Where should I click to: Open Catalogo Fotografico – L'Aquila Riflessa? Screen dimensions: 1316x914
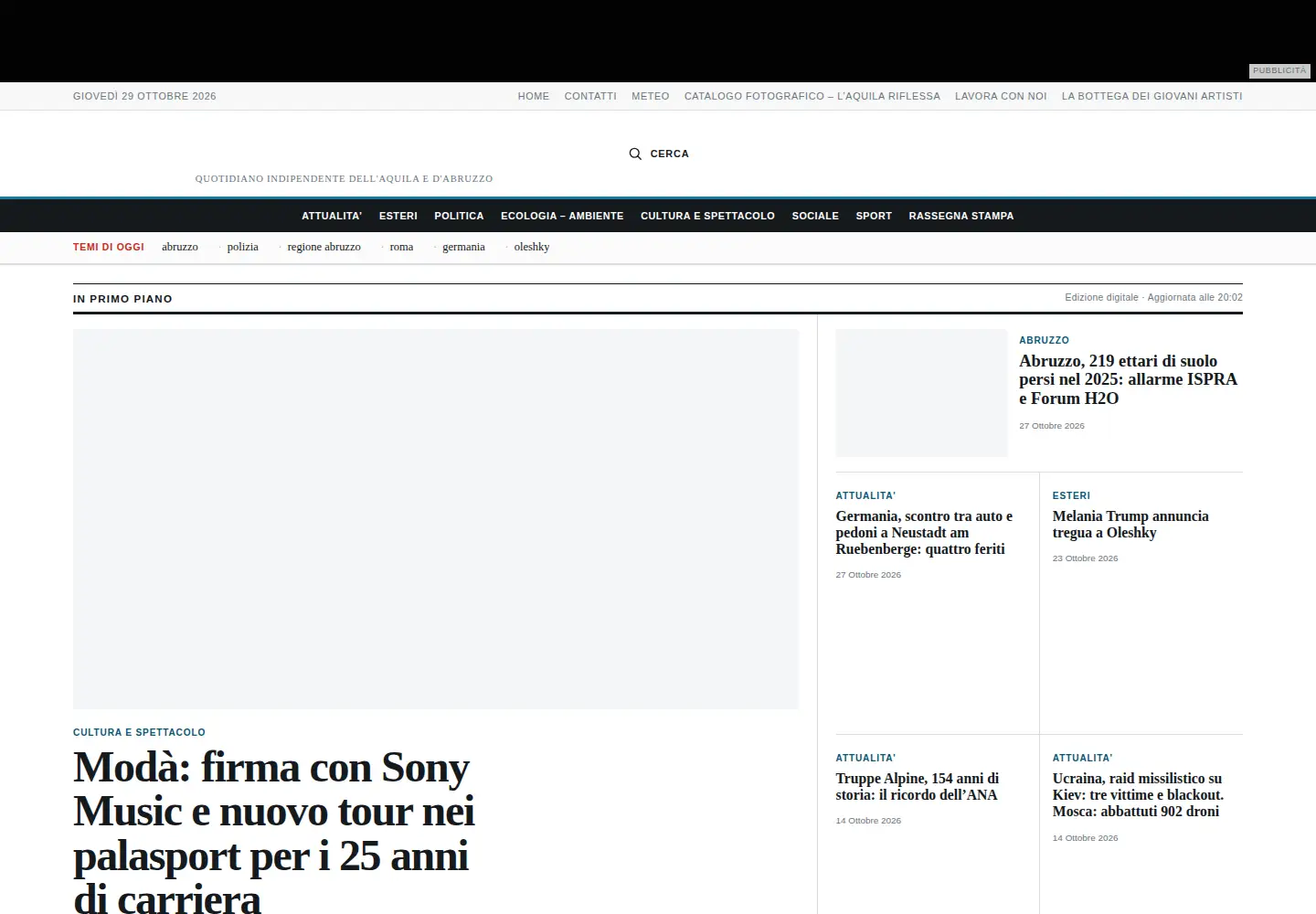(812, 96)
